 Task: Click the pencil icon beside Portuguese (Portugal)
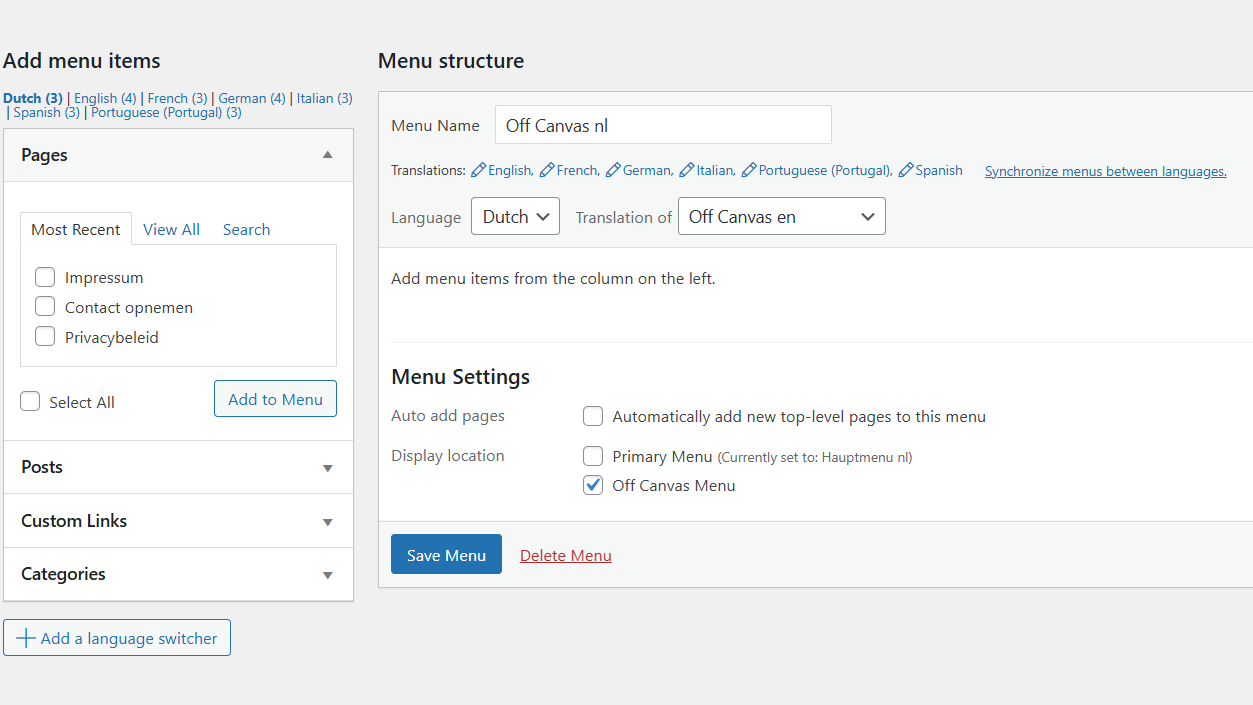click(x=749, y=170)
